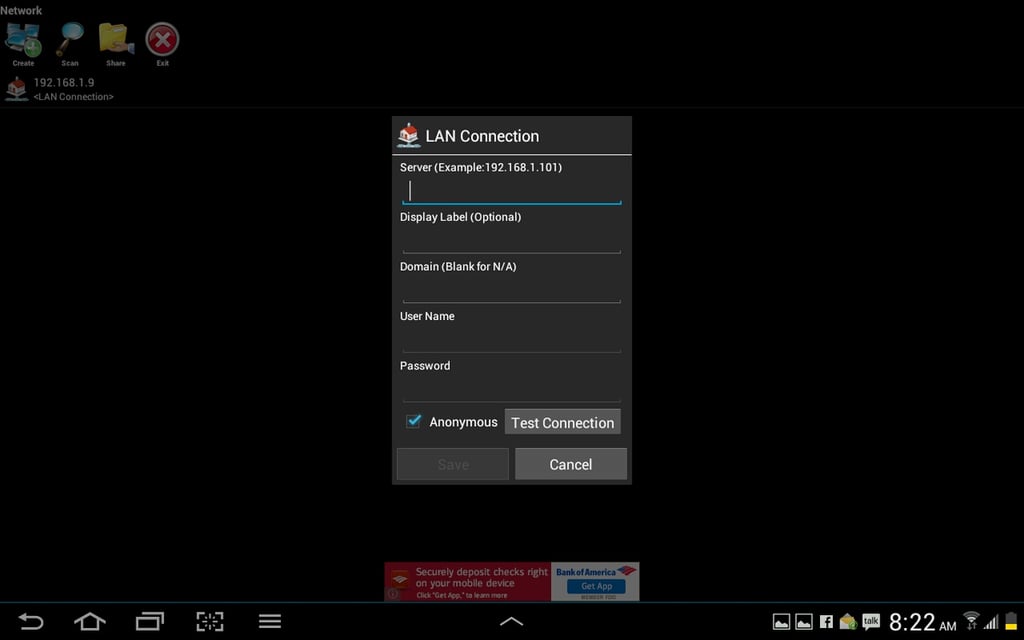Tap the Android back button
1024x640 pixels.
point(30,621)
